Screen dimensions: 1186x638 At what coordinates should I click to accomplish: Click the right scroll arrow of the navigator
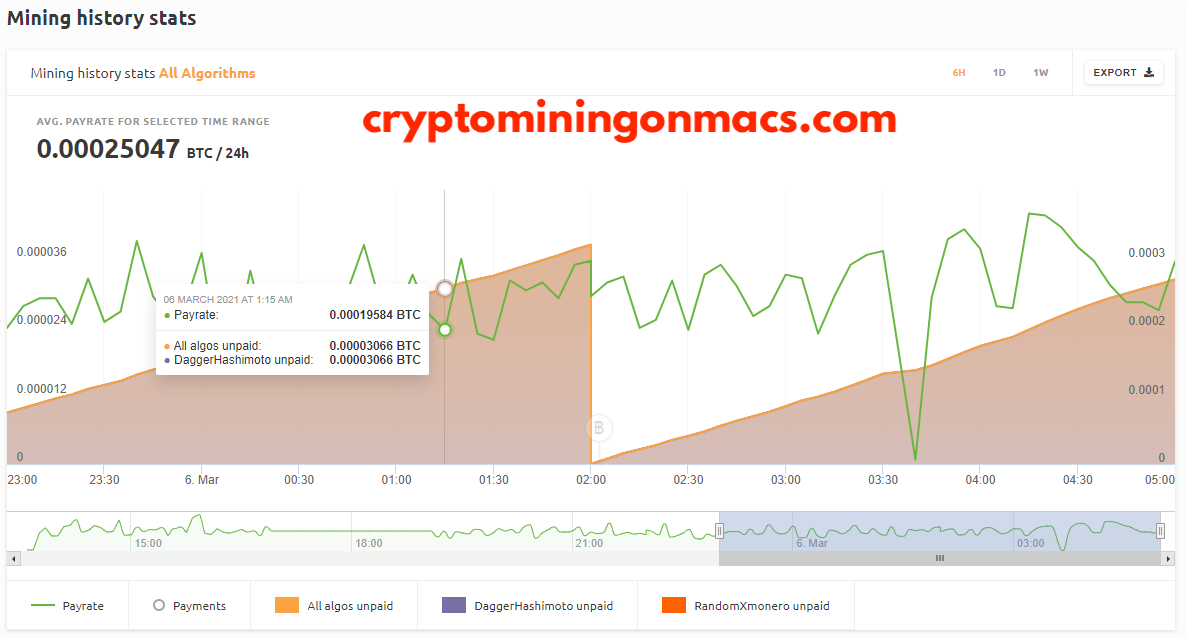click(1168, 559)
